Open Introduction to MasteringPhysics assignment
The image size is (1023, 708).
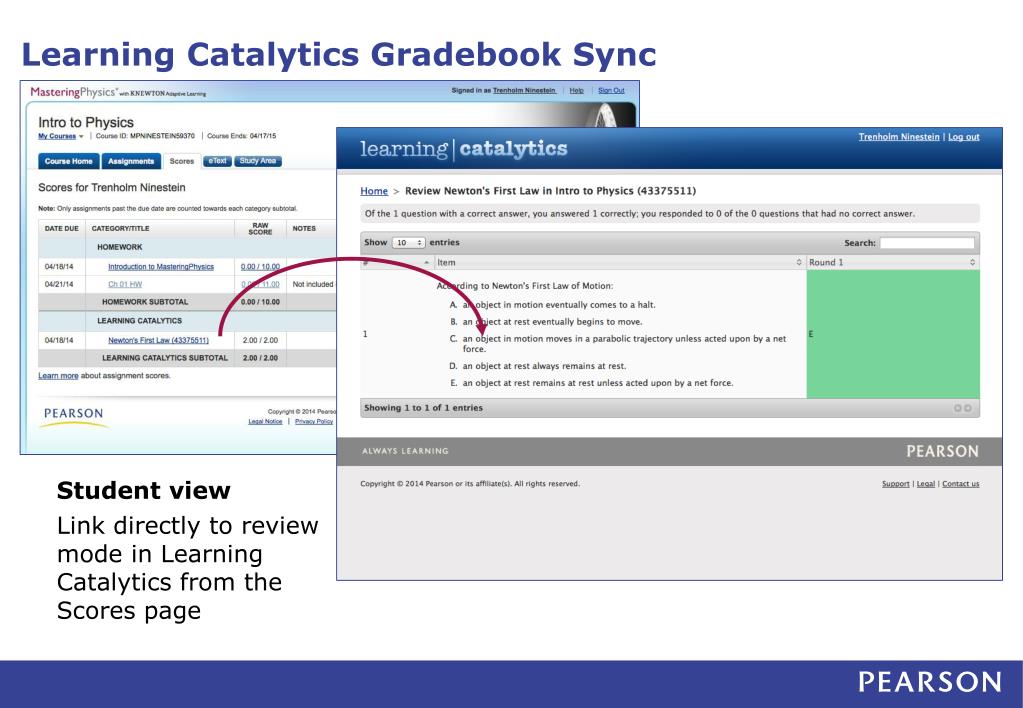[x=160, y=267]
